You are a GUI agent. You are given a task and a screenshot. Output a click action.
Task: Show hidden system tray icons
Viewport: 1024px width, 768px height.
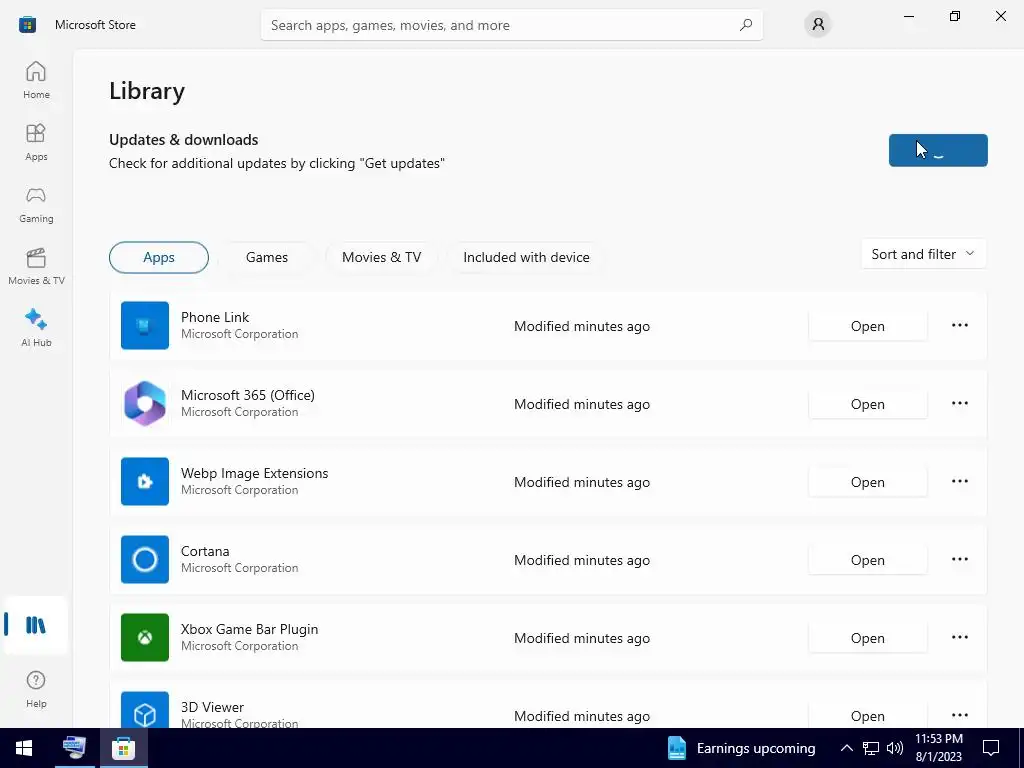(846, 748)
